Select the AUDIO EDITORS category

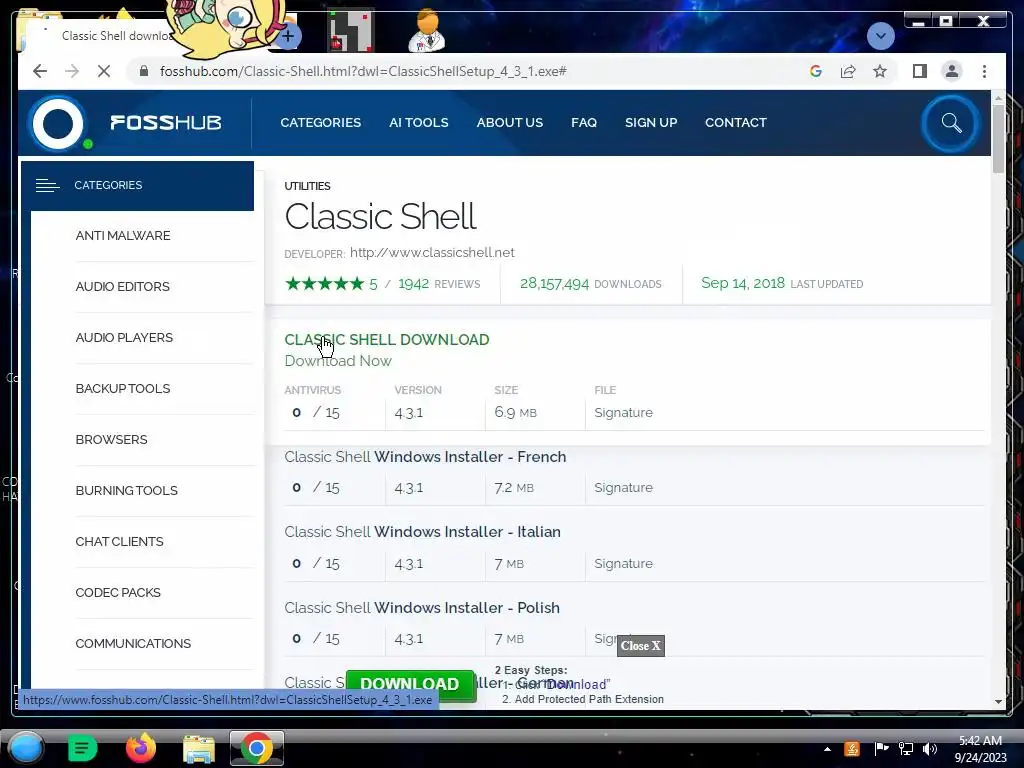click(x=122, y=287)
